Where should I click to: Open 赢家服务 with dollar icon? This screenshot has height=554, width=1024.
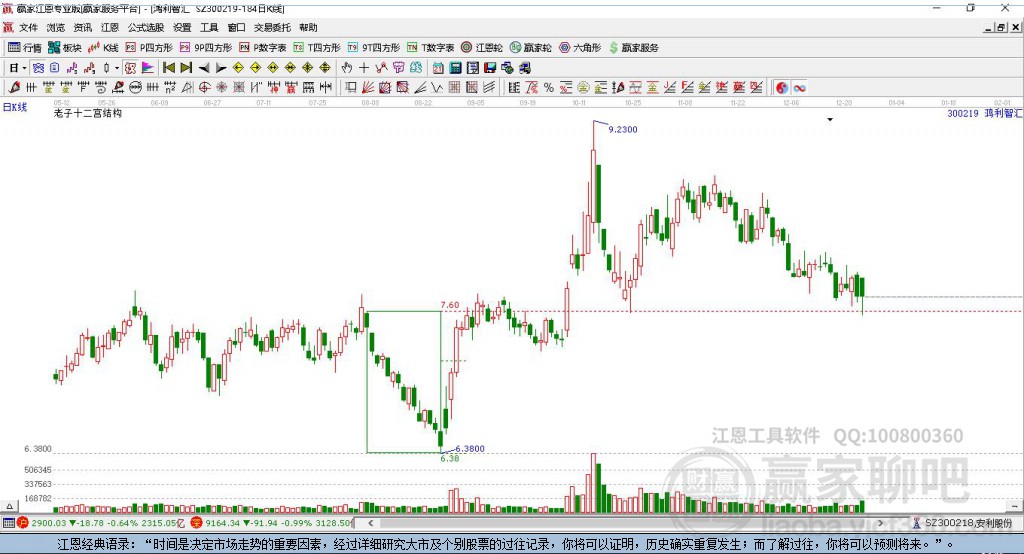pos(633,48)
